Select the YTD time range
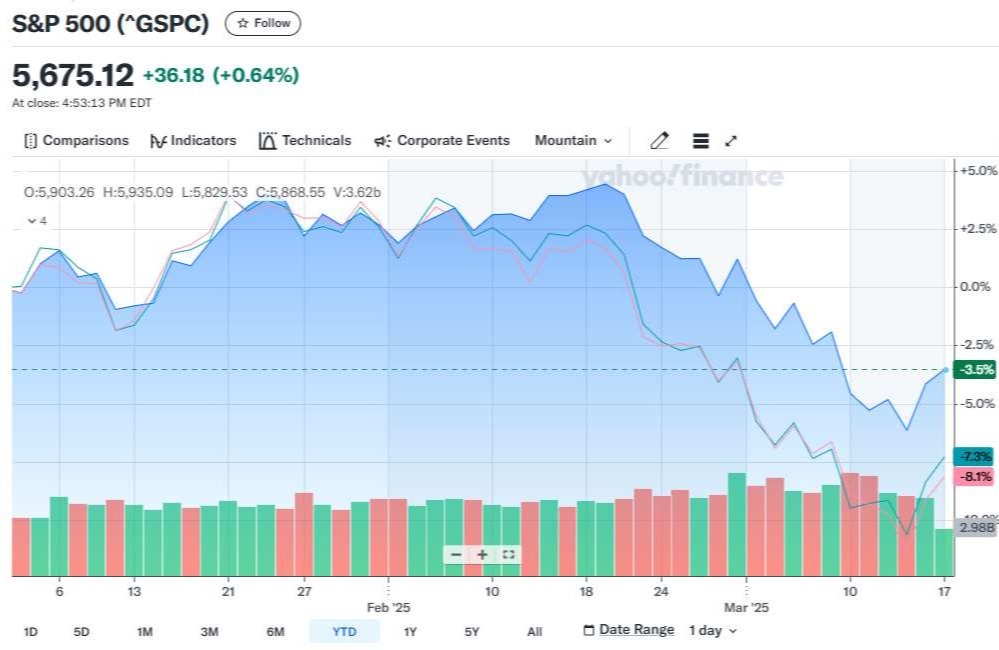999x650 pixels. pyautogui.click(x=344, y=632)
